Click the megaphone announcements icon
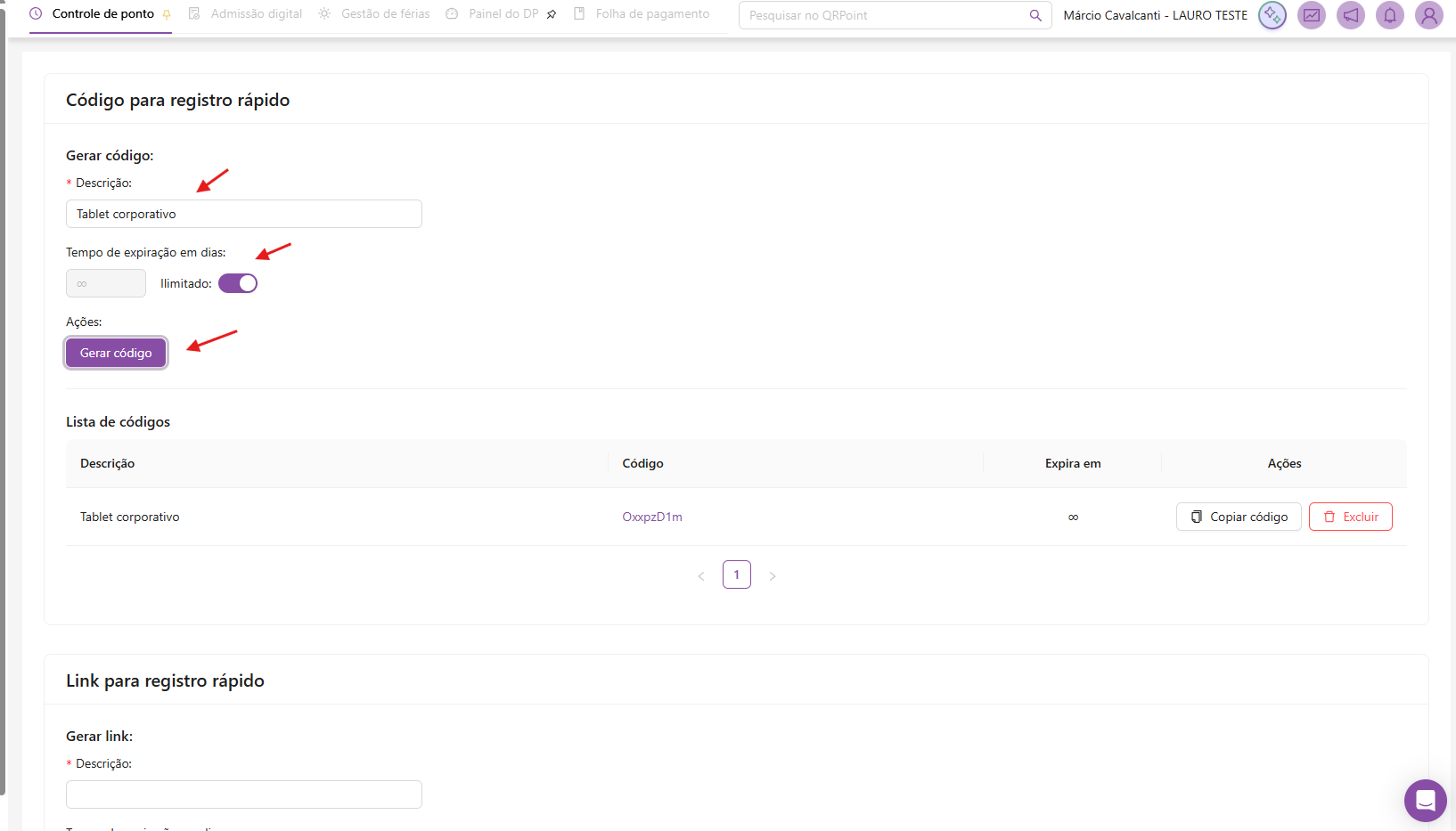The height and width of the screenshot is (831, 1456). click(1350, 15)
